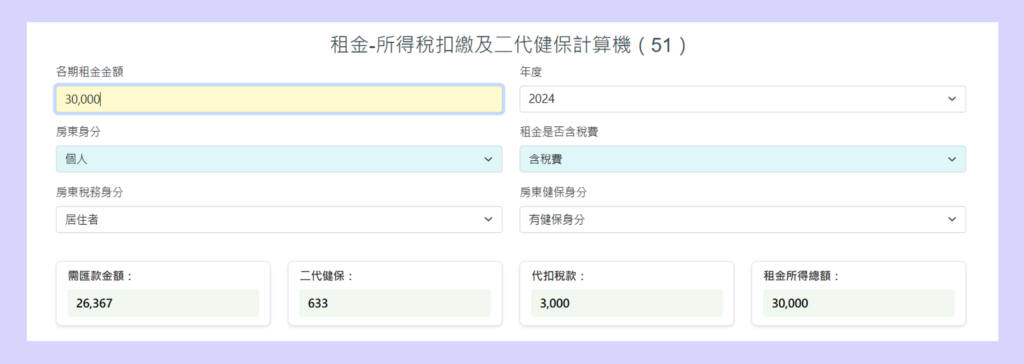Click the 各期租金金額 field label
This screenshot has width=1024, height=364.
(89, 72)
